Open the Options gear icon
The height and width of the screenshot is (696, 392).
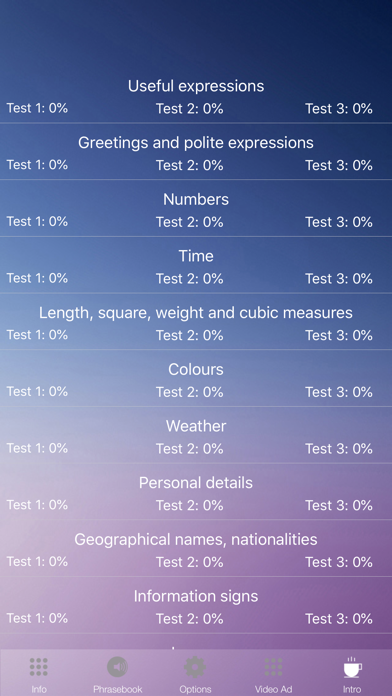pos(195,667)
